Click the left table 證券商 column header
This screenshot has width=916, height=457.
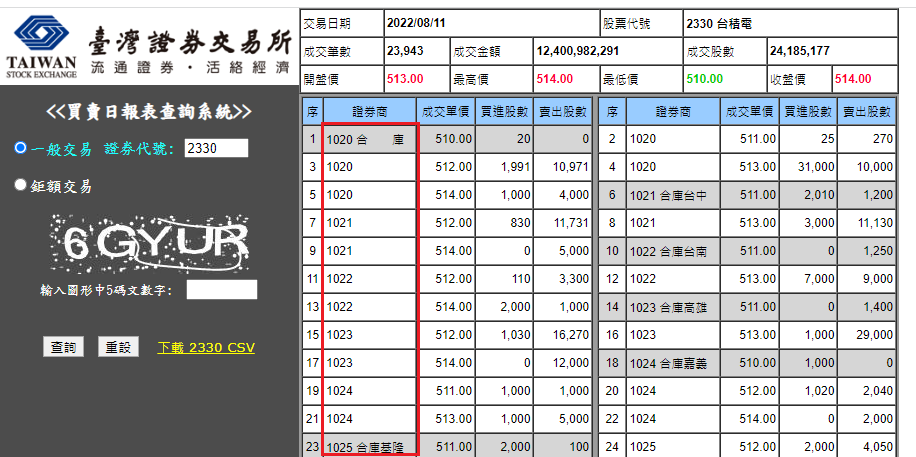[x=369, y=112]
